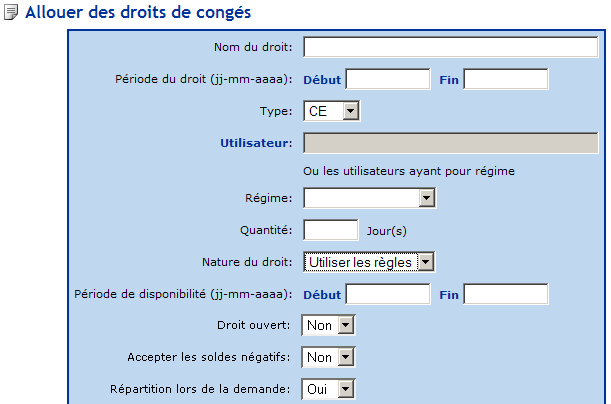Expand the Régime dropdown list
The image size is (611, 404).
pyautogui.click(x=369, y=199)
